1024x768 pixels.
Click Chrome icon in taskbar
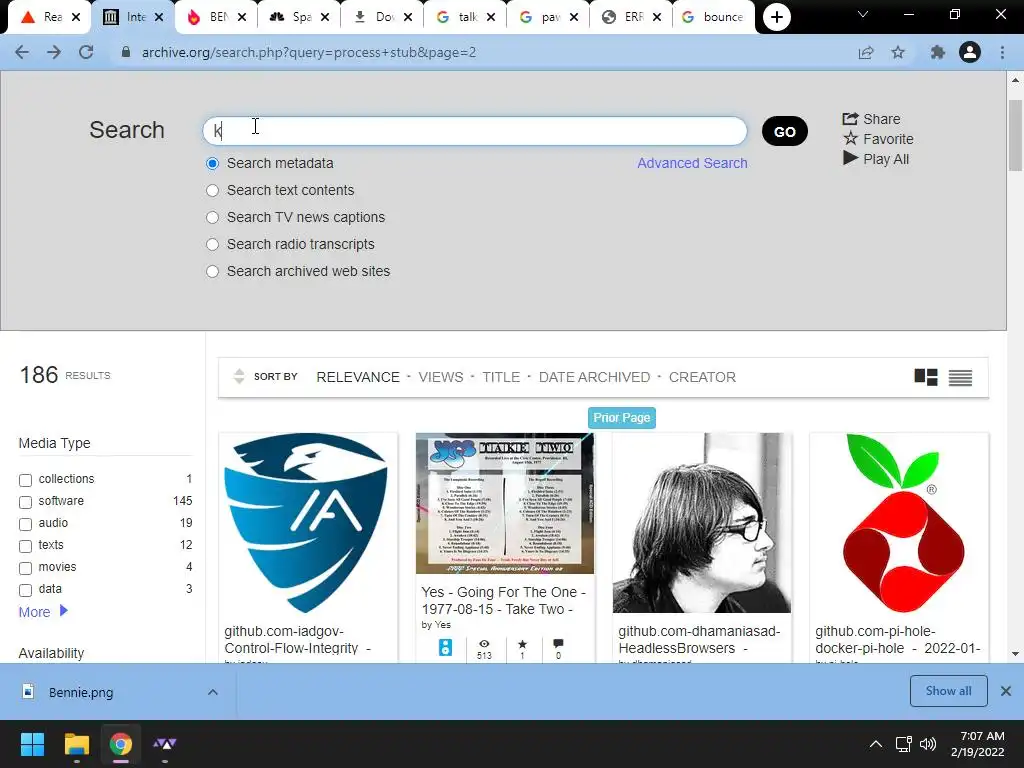pyautogui.click(x=121, y=744)
